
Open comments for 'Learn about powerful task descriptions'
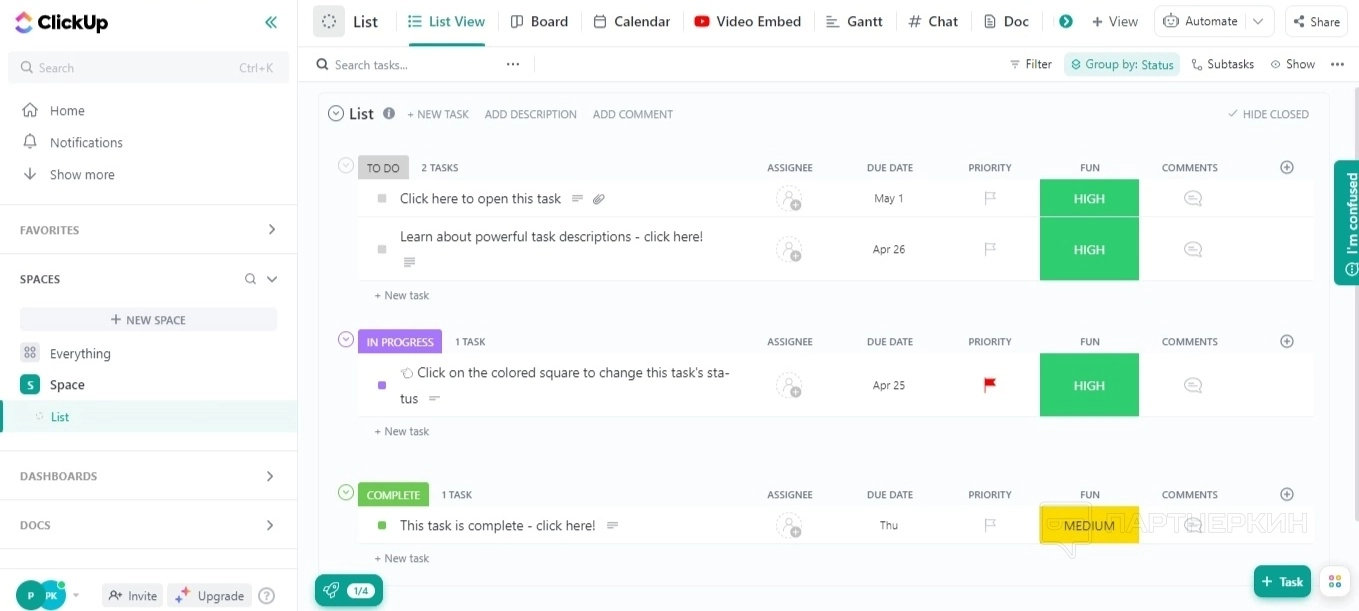[1192, 249]
